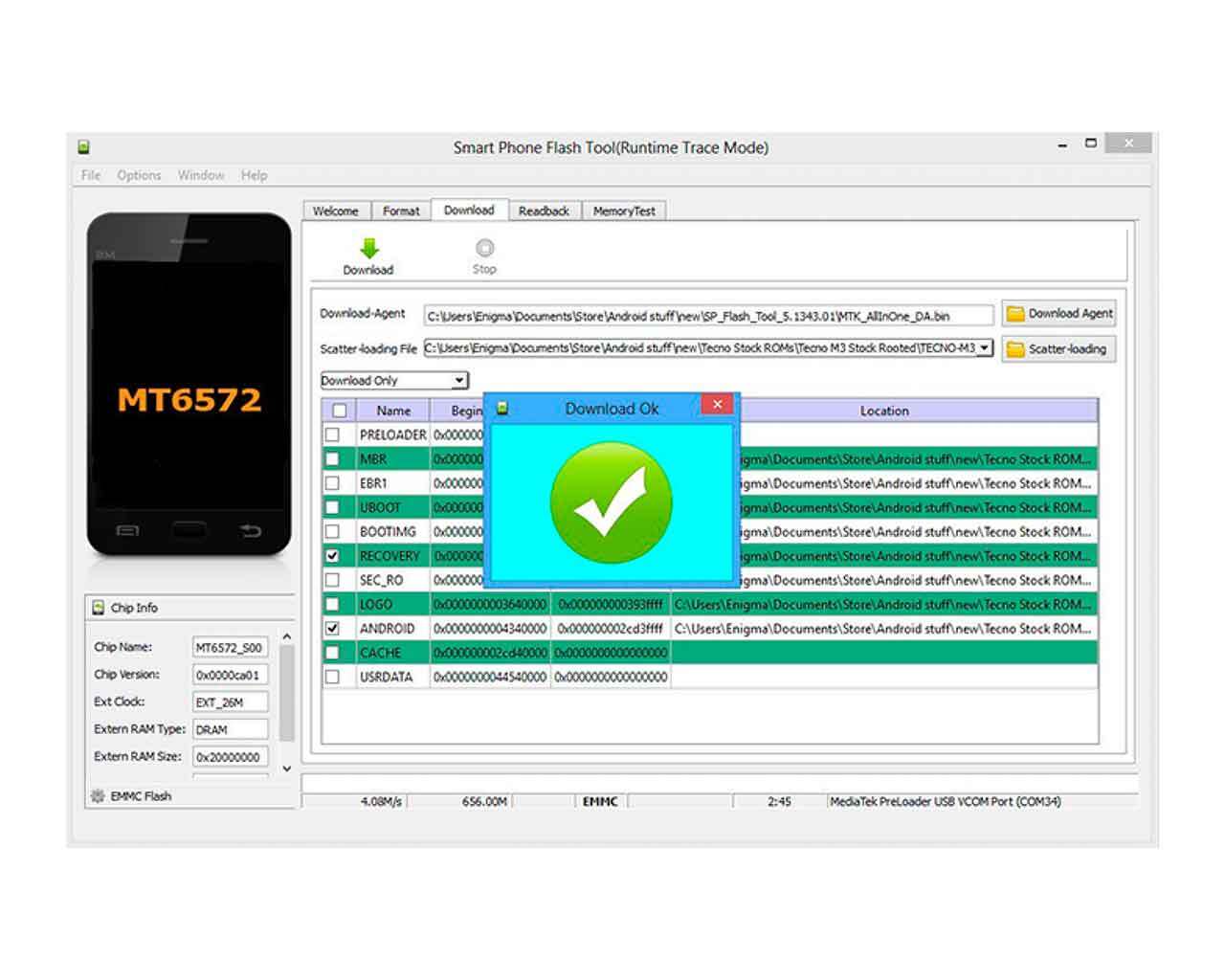Toggle the select-all header checkbox
Viewport: 1225px width, 980px height.
pos(339,411)
